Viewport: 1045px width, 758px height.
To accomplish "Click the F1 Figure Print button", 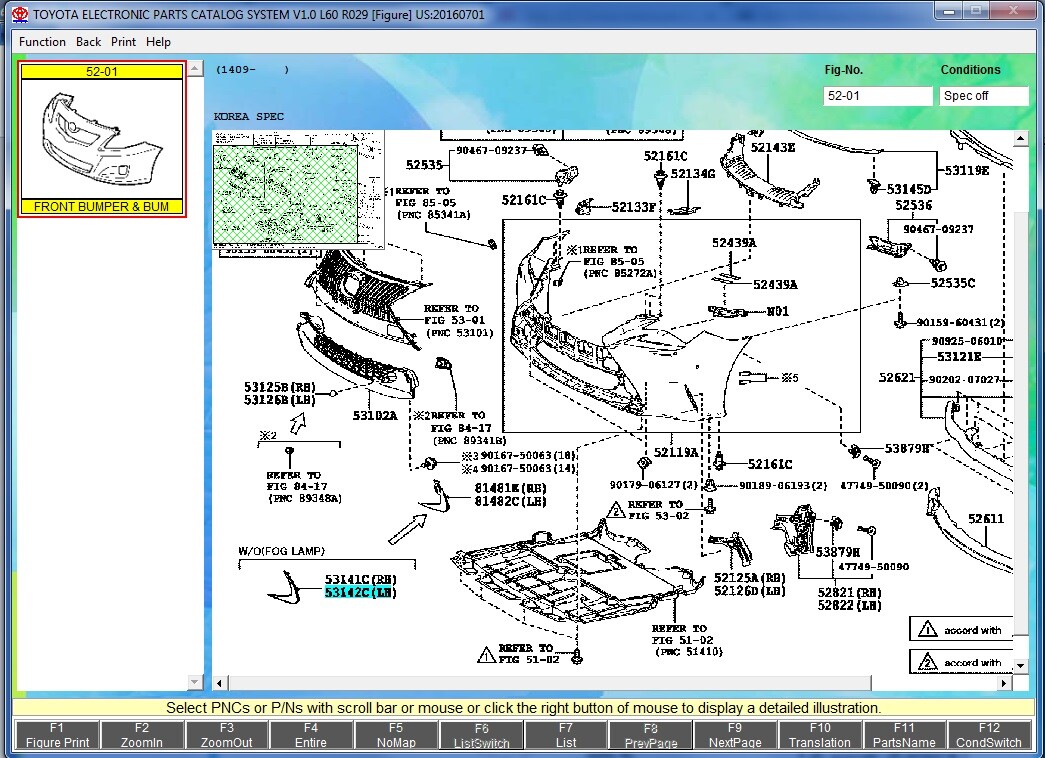I will 57,735.
